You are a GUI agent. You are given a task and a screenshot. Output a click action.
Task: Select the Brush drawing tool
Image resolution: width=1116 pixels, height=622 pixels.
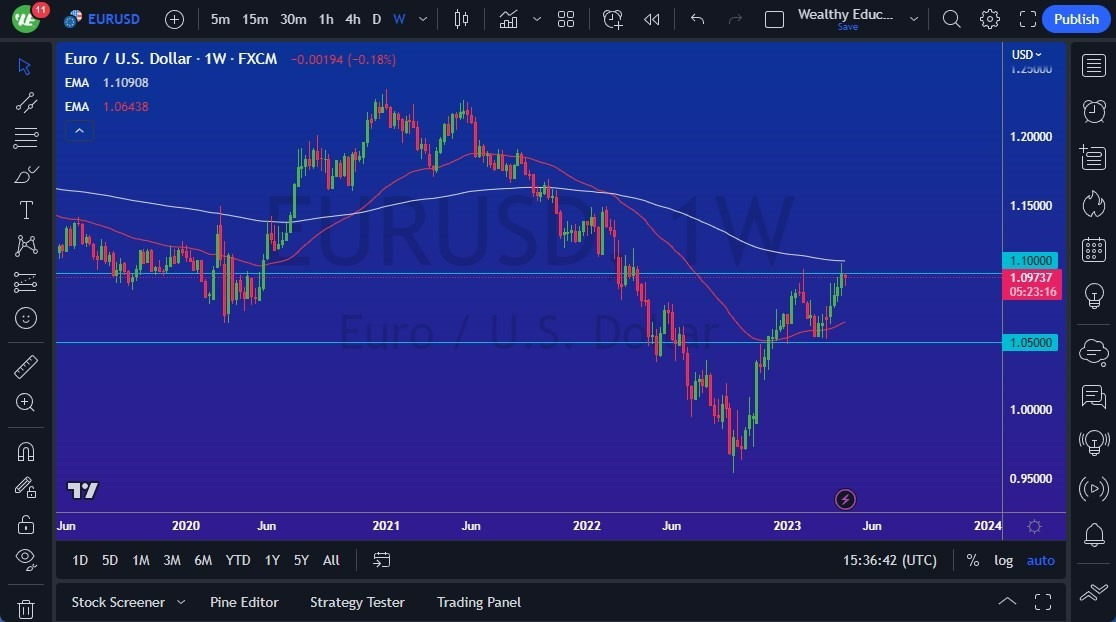25,174
